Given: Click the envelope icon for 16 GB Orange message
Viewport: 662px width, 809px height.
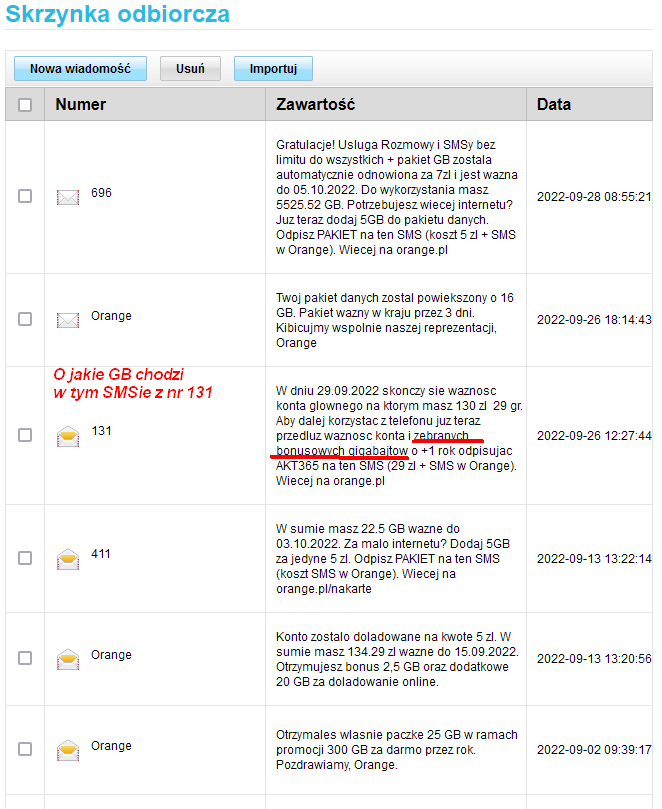Looking at the screenshot, I should pos(68,320).
